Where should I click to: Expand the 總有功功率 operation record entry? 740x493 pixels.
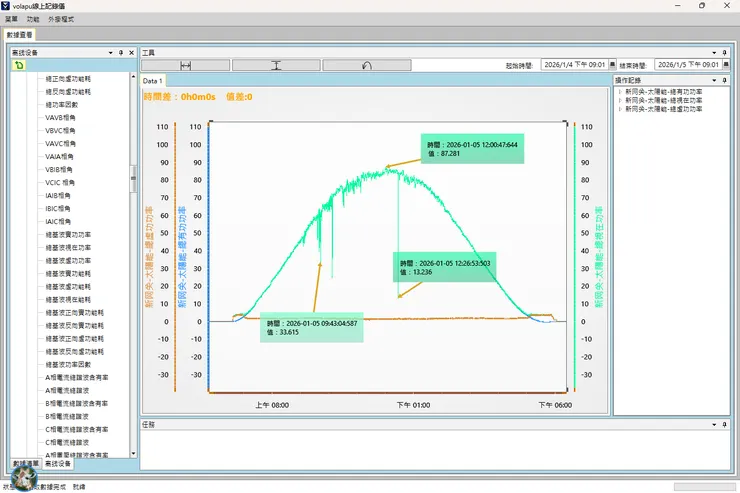pyautogui.click(x=620, y=92)
